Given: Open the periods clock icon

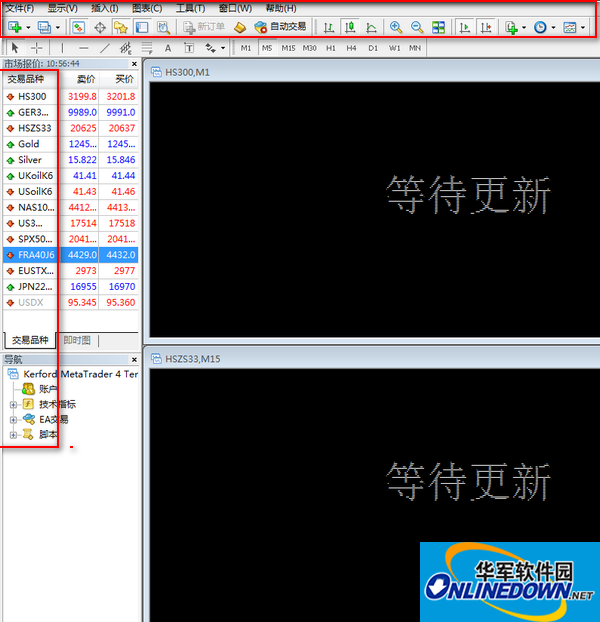Looking at the screenshot, I should [x=540, y=27].
